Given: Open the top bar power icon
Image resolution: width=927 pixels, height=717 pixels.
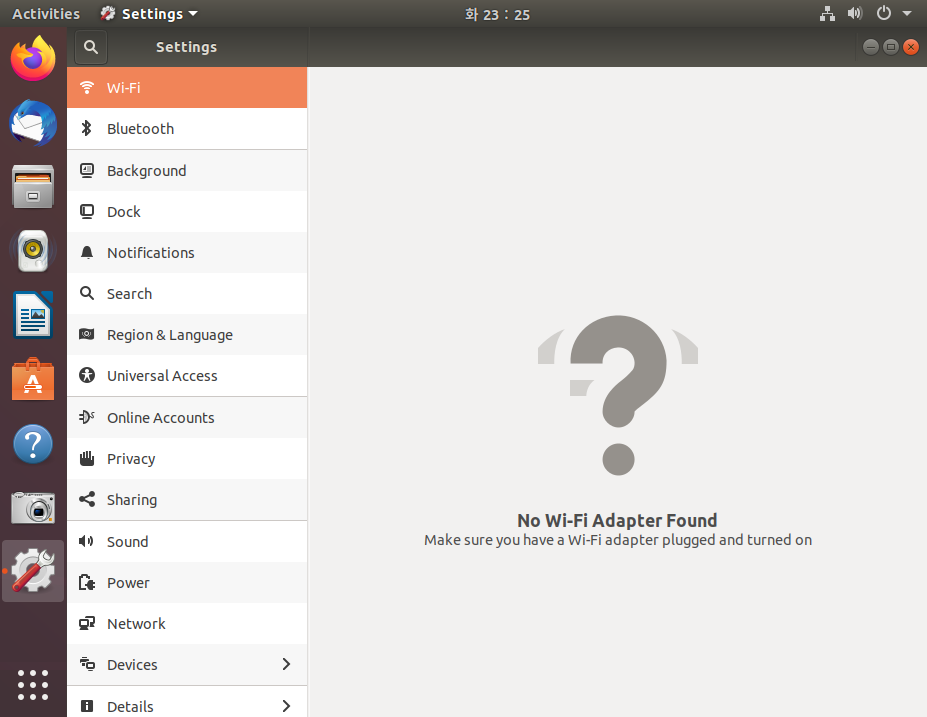Looking at the screenshot, I should coord(884,13).
